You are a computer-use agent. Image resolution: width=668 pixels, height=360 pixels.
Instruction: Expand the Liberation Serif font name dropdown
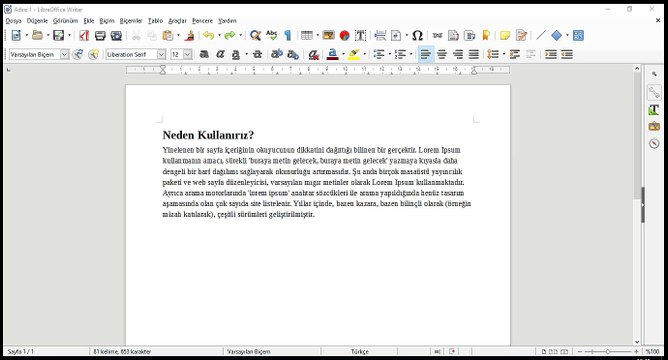[x=161, y=55]
